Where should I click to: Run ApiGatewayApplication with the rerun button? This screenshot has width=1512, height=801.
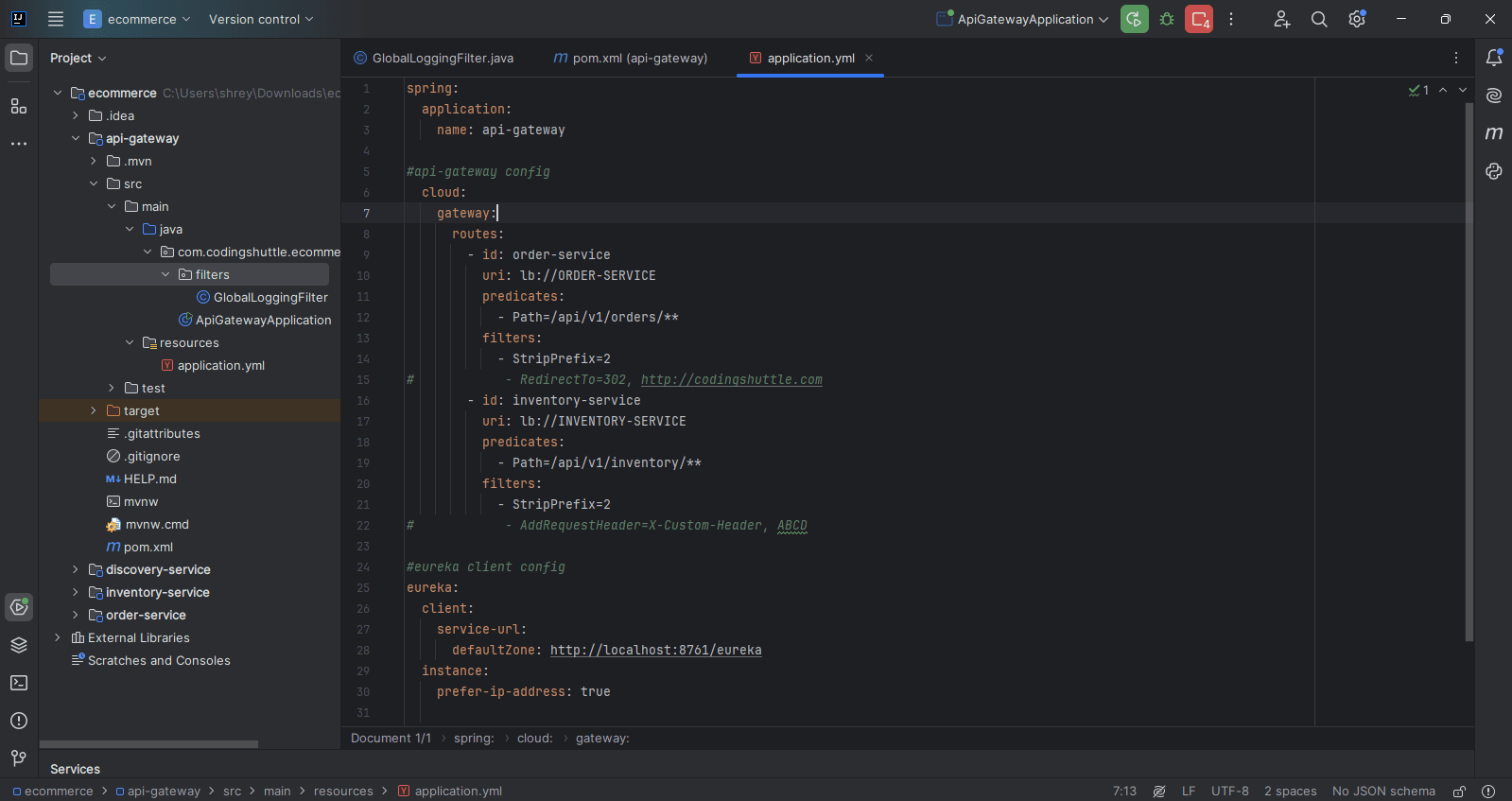click(x=1135, y=19)
